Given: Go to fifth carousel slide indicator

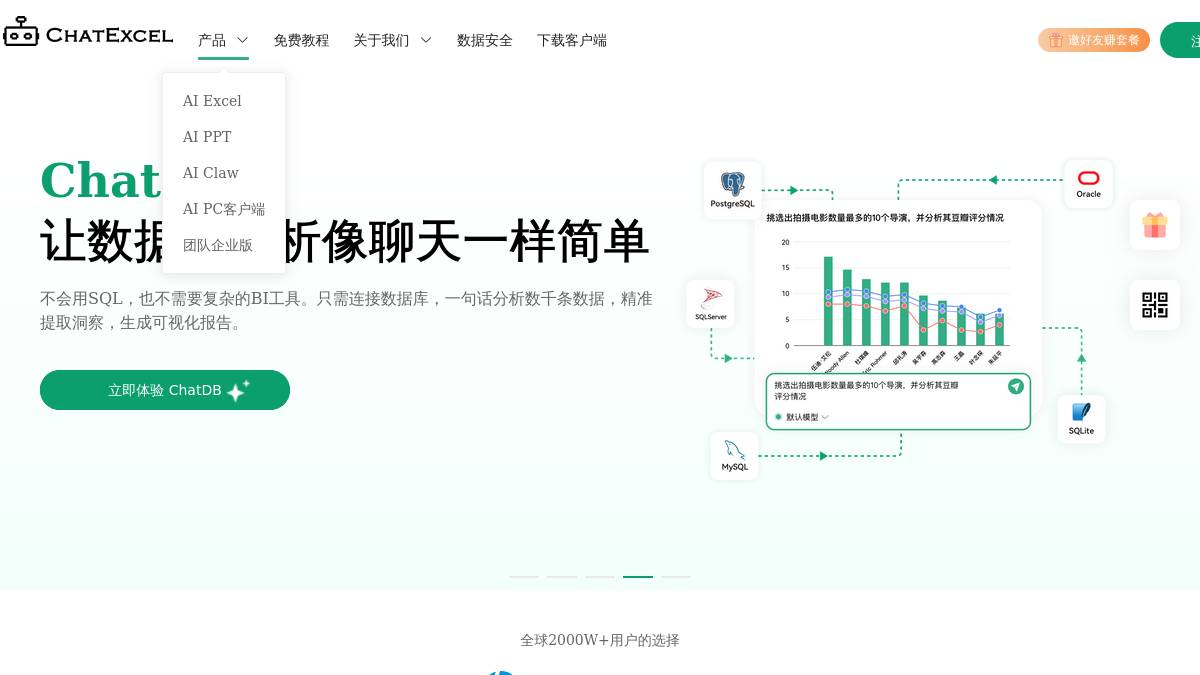Looking at the screenshot, I should pos(676,577).
